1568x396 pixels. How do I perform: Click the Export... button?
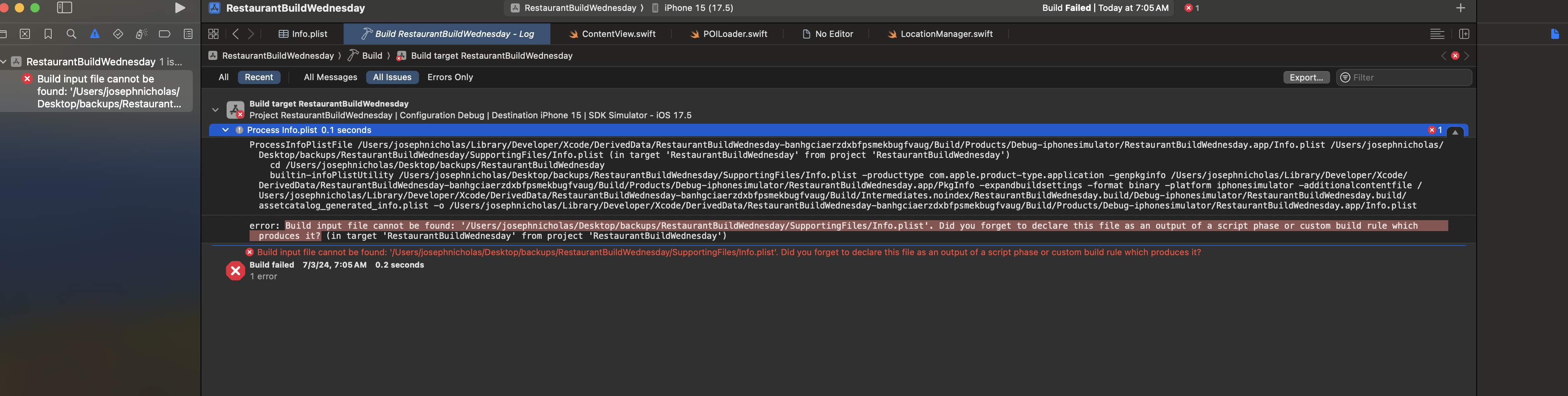pos(1306,77)
